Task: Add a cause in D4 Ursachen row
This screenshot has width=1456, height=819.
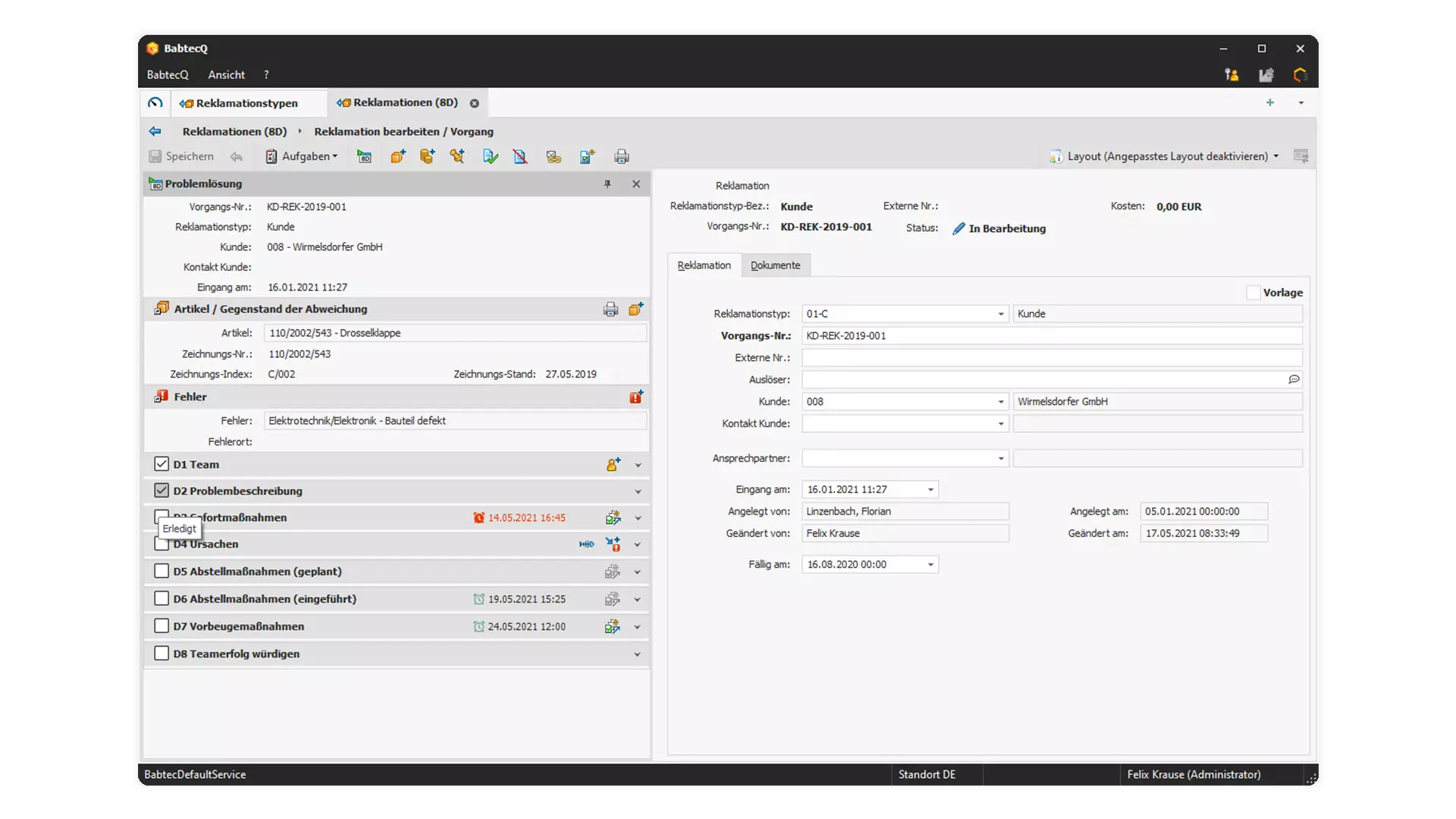Action: tap(613, 544)
